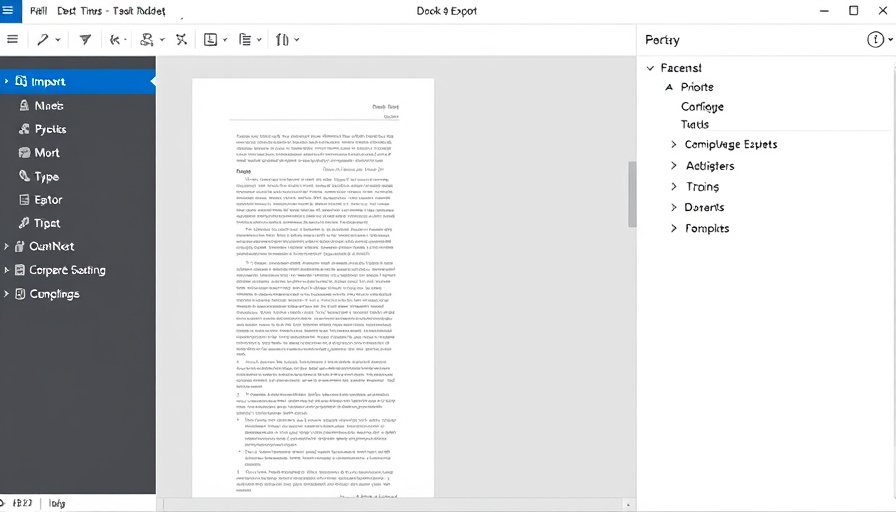896x512 pixels.
Task: Click the user profile toolbar icon
Action: click(147, 39)
